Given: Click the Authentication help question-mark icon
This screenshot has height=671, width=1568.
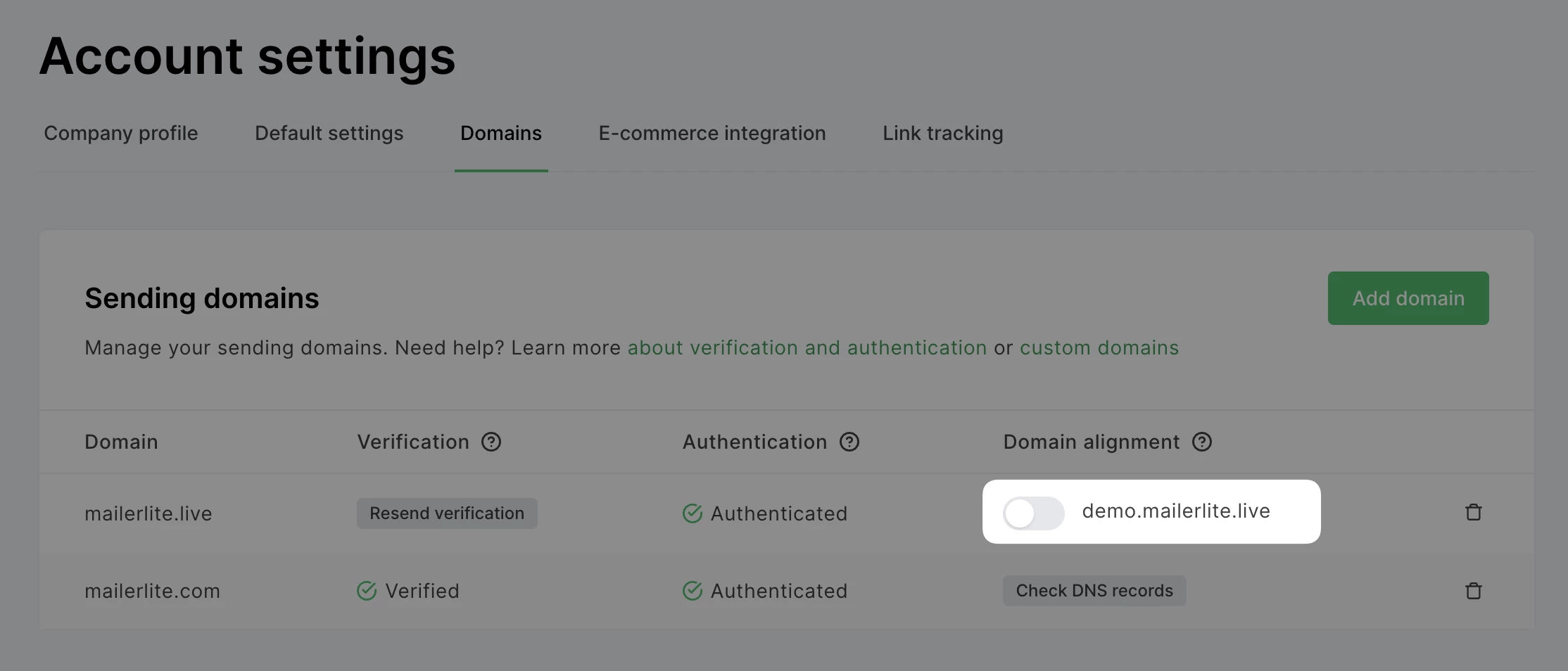Looking at the screenshot, I should pos(849,442).
